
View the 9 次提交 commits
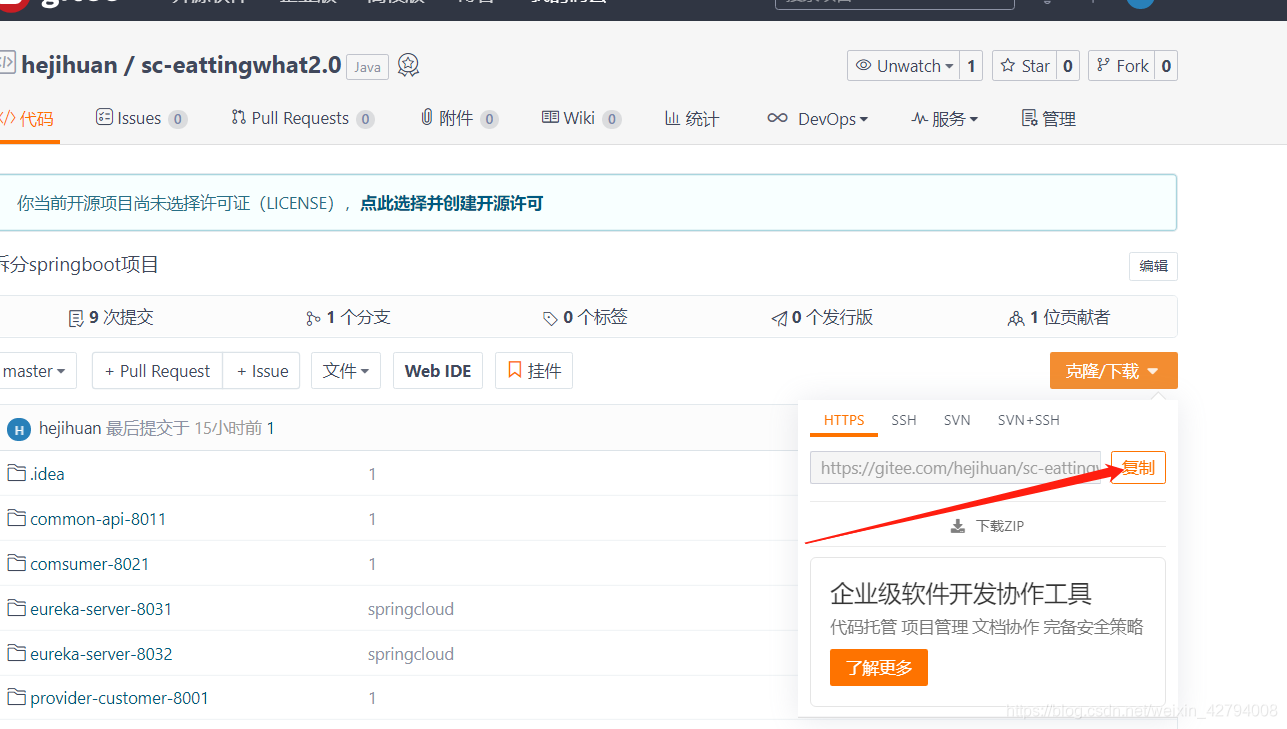pos(111,317)
